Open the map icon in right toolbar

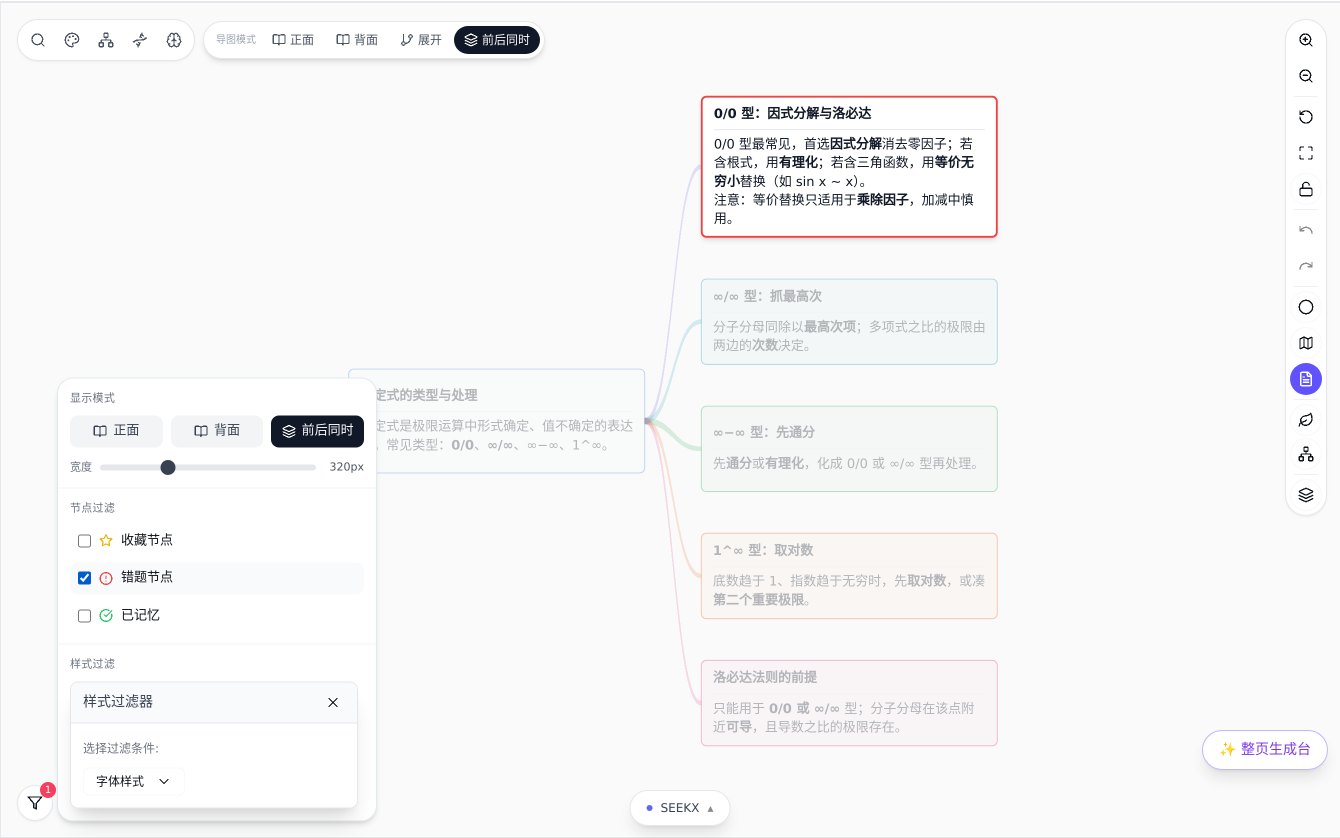(x=1306, y=343)
